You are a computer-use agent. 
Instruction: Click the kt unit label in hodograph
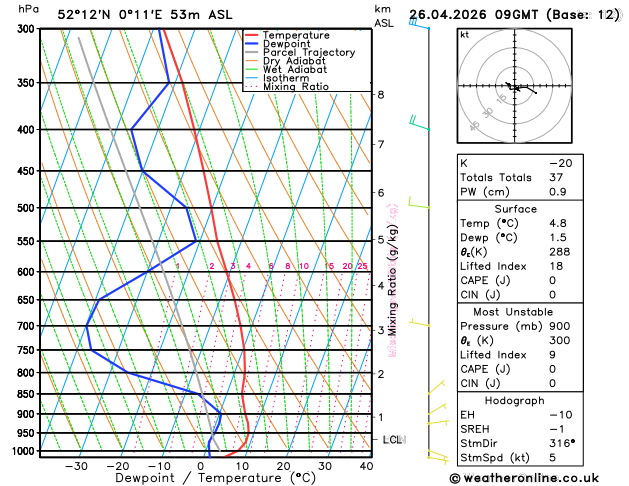coord(465,35)
